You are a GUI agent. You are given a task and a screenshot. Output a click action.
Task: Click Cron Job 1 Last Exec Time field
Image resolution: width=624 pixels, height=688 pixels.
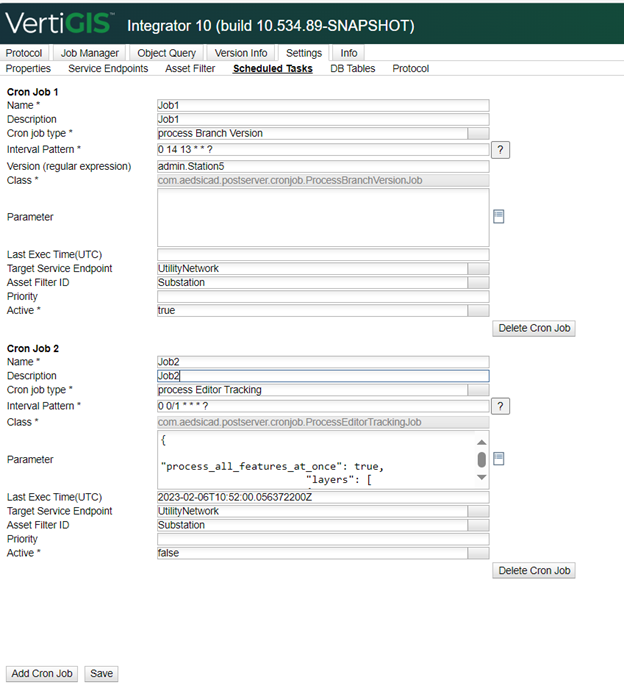tap(323, 254)
